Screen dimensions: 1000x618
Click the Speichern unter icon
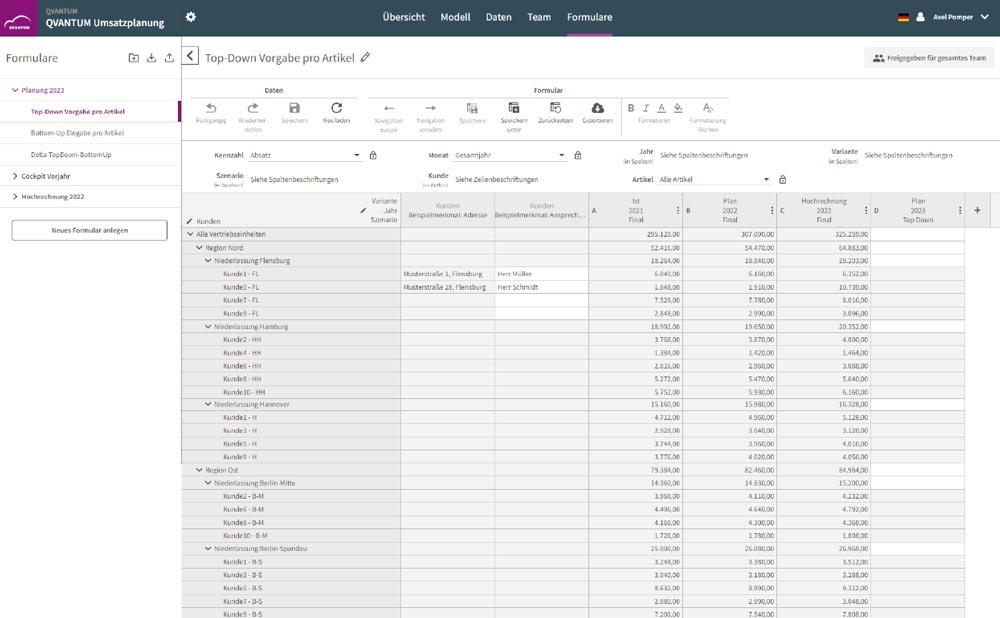514,108
